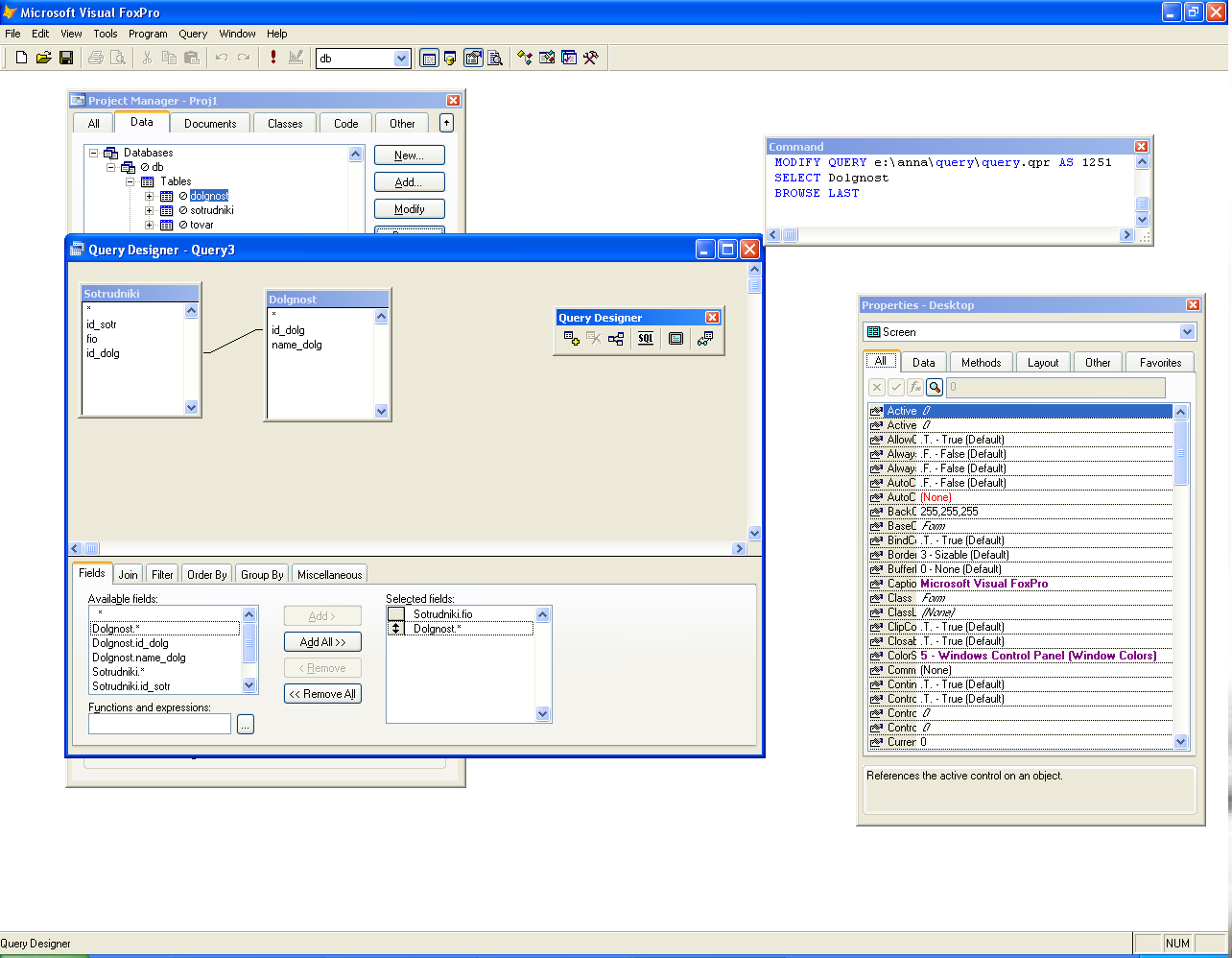
Task: Select the Classes tab in Project Manager
Action: (x=285, y=123)
